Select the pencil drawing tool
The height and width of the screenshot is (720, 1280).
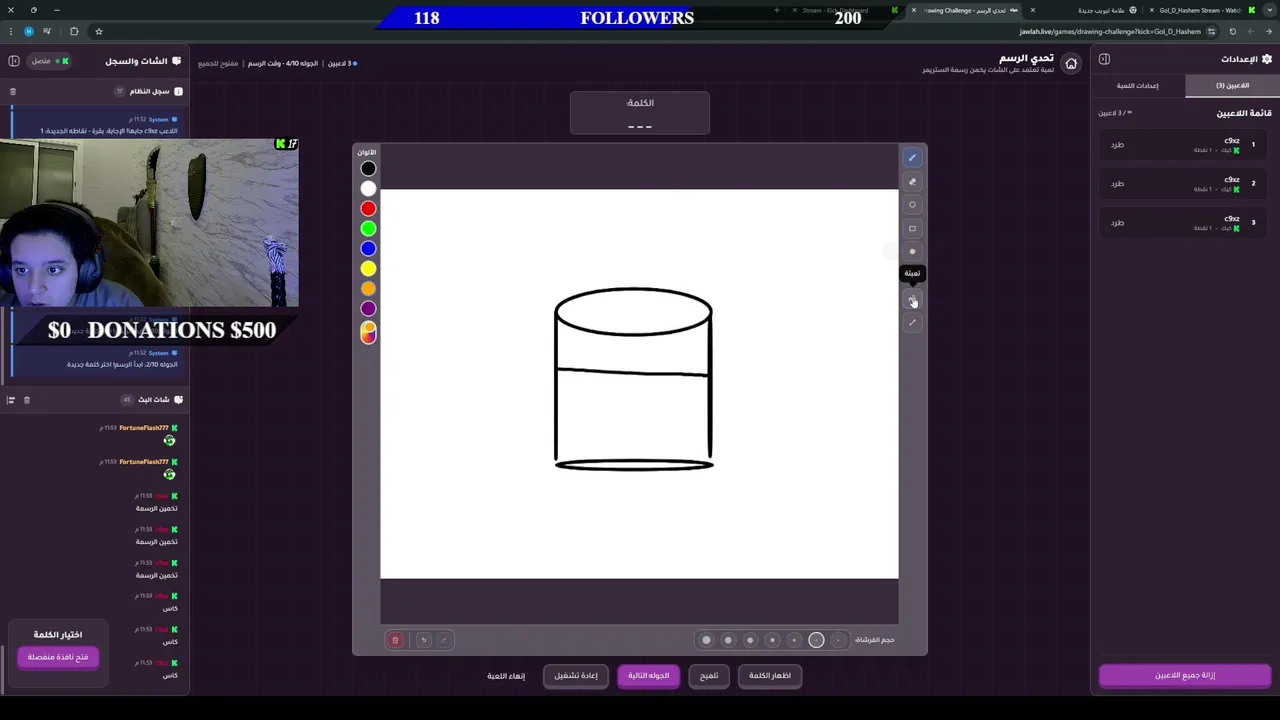pos(912,157)
